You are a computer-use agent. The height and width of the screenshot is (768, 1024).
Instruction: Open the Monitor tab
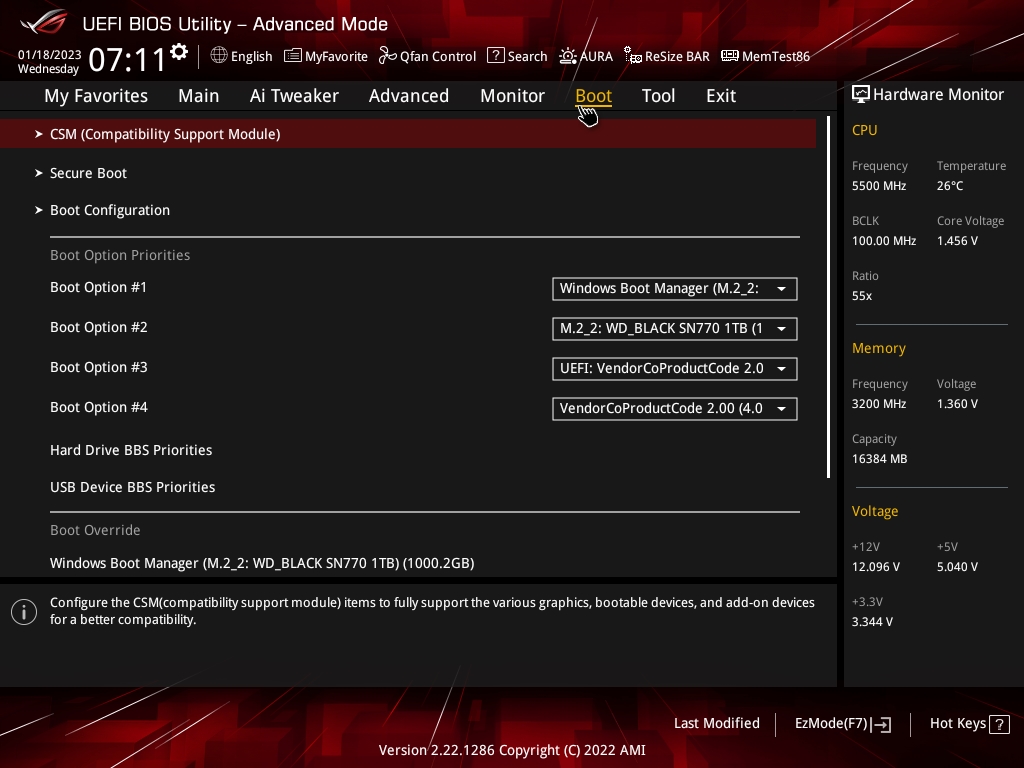point(513,96)
